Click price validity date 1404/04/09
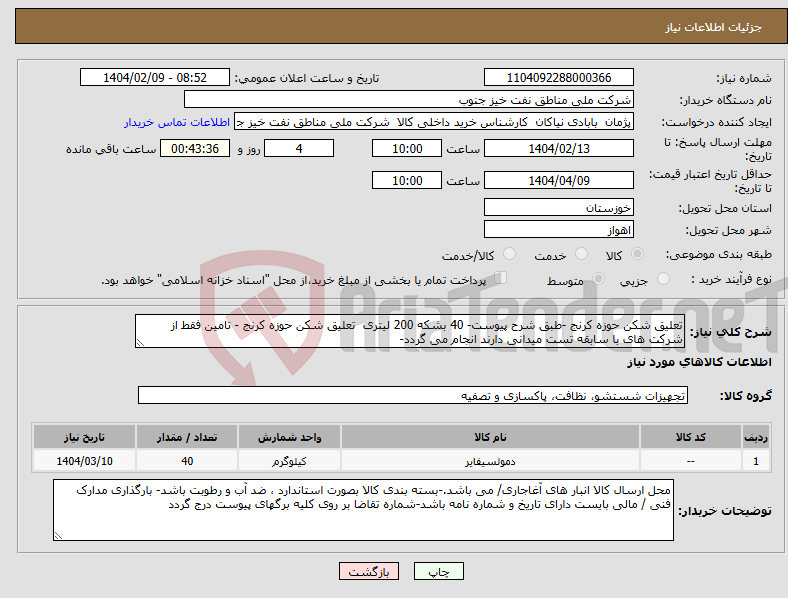Screen dimensions: 788x598 pos(558,180)
